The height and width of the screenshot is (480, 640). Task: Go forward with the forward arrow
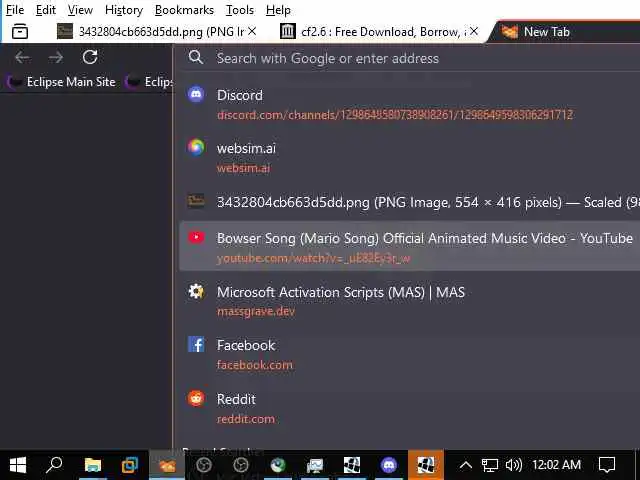(x=56, y=58)
